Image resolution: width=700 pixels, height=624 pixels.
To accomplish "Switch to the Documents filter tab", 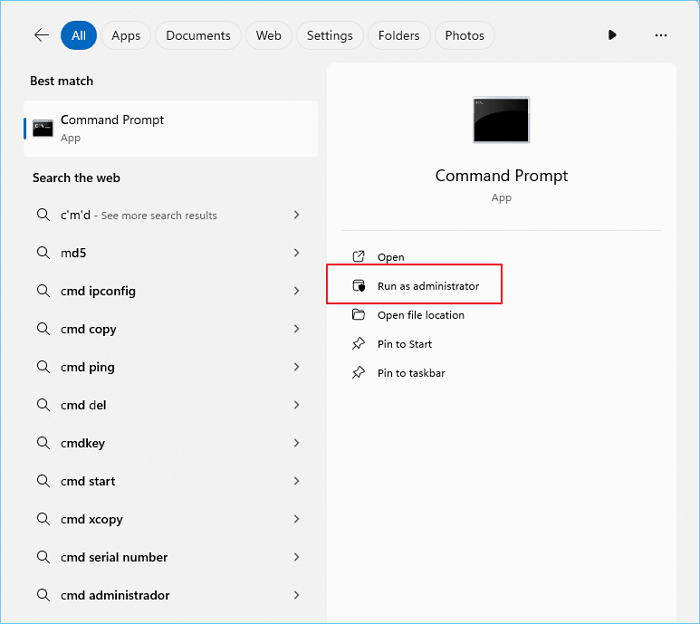I will coord(198,35).
